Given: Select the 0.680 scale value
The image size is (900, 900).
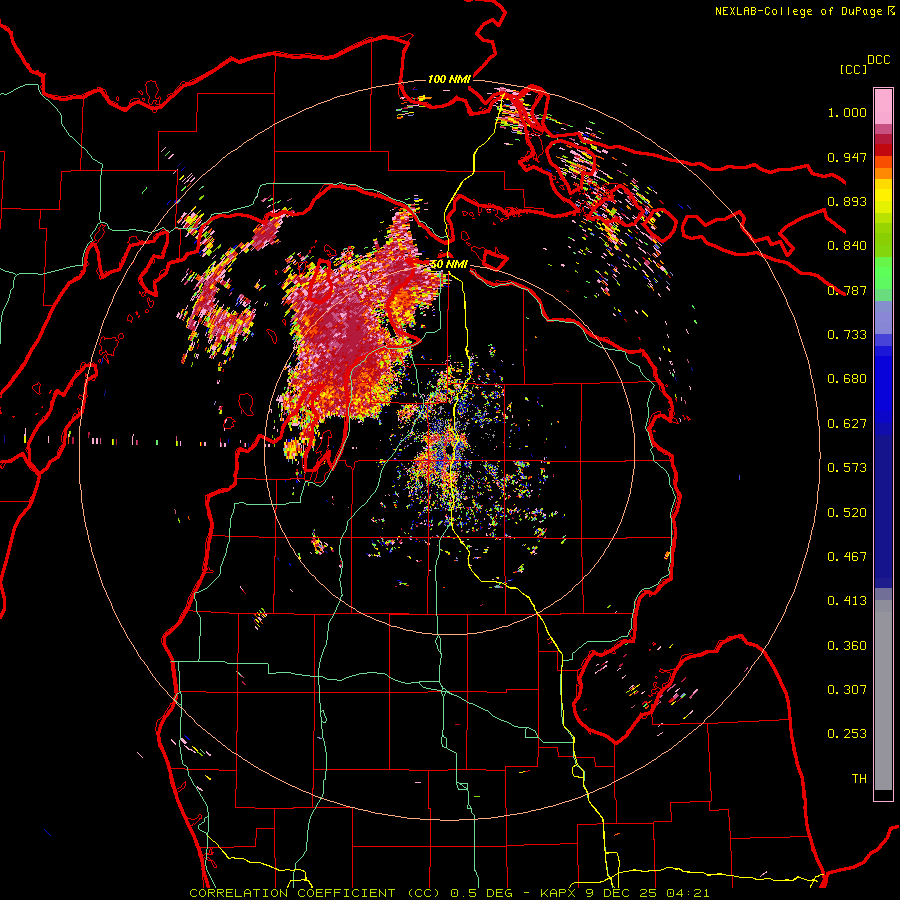Looking at the screenshot, I should (847, 379).
